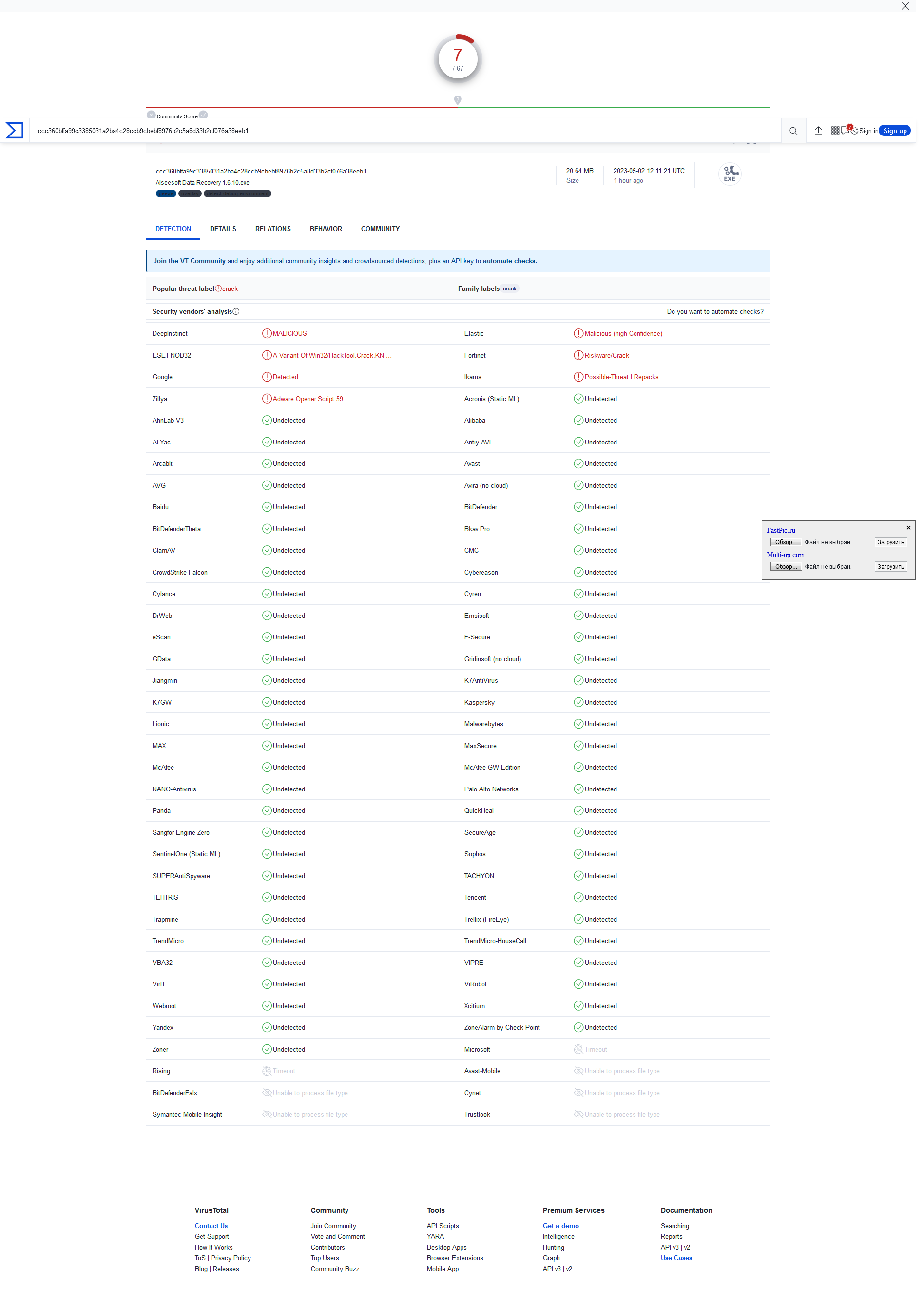The image size is (924, 1290).
Task: Click Google Detected alert icon
Action: point(267,377)
